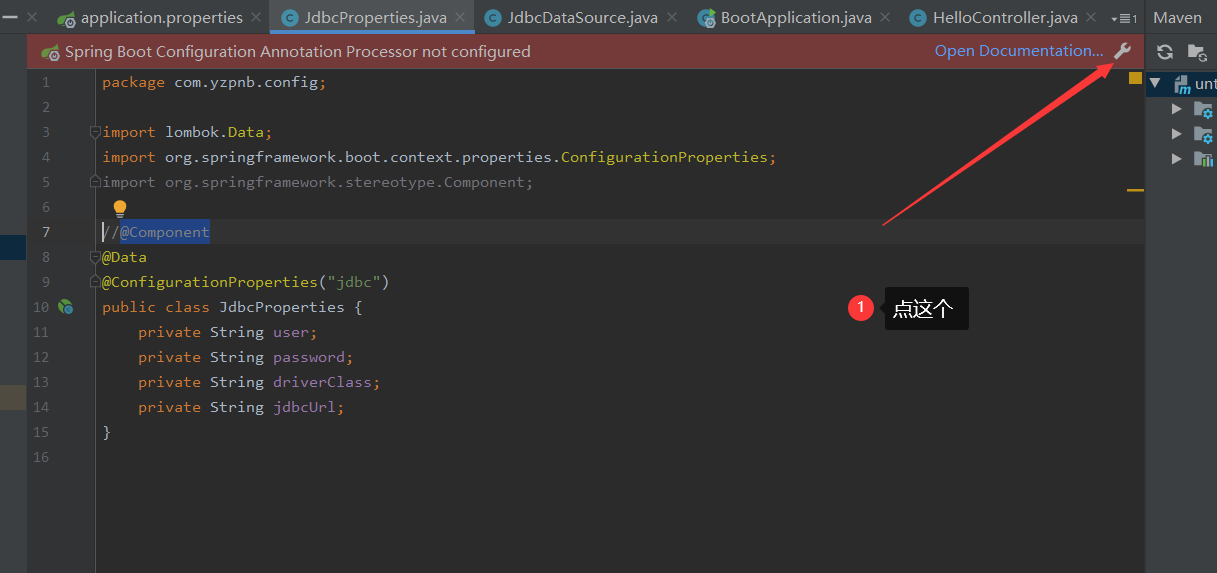This screenshot has height=573, width=1217.
Task: Click "user" field on line 11
Action: pos(291,332)
